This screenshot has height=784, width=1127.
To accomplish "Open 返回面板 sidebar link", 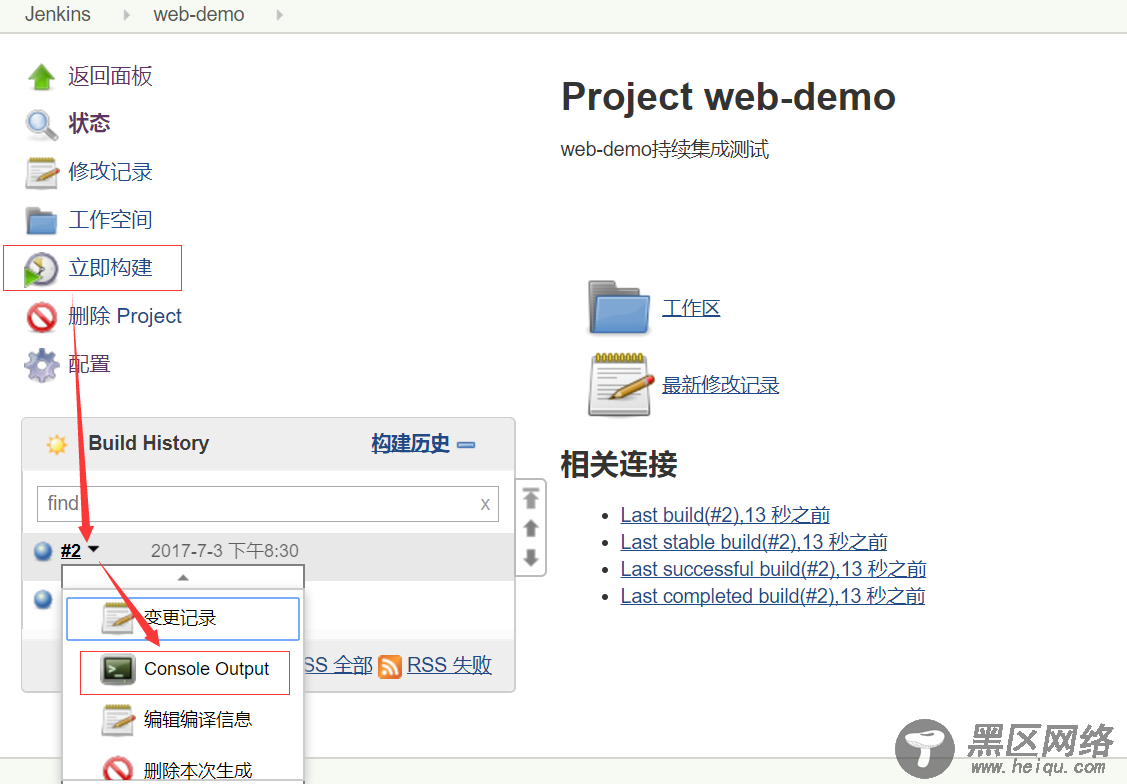I will point(110,76).
